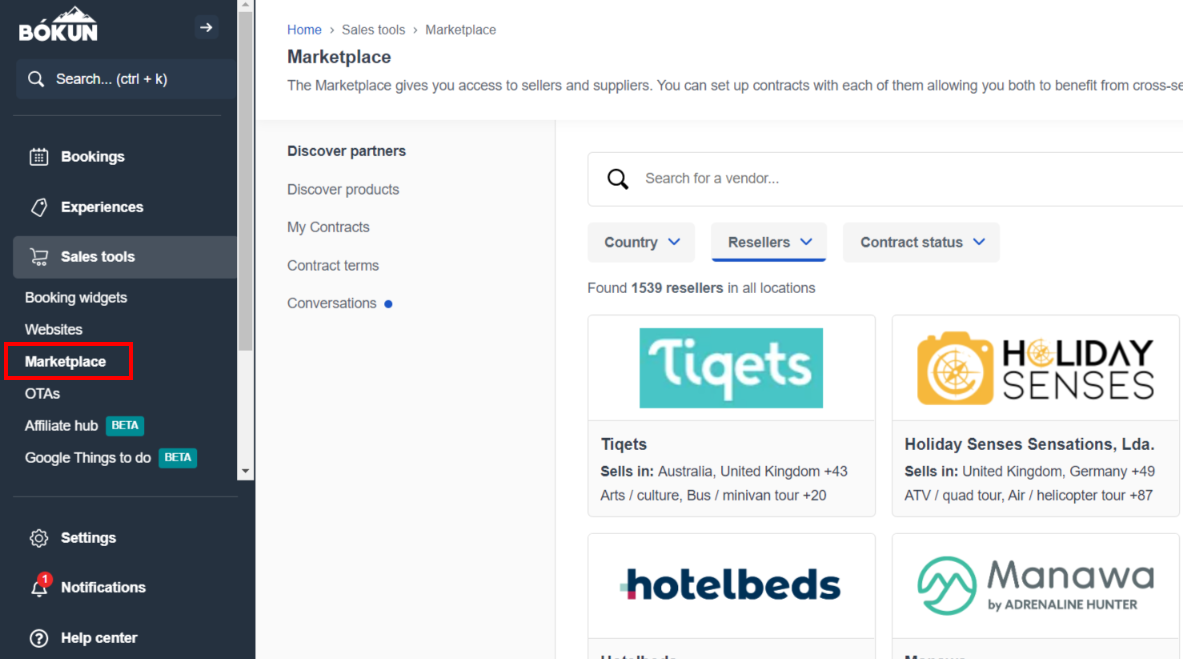Screen dimensions: 1183x659
Task: Expand the Contract status dropdown
Action: click(921, 242)
